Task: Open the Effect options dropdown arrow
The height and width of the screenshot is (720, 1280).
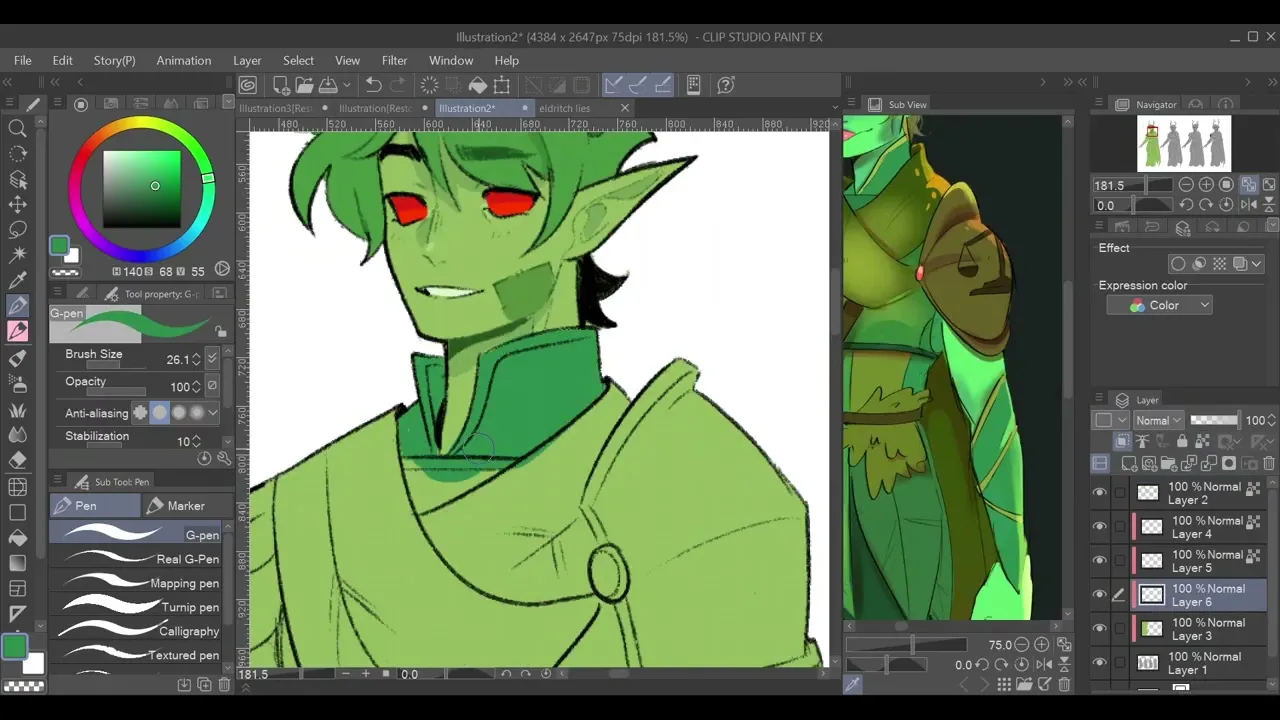Action: pyautogui.click(x=1256, y=264)
